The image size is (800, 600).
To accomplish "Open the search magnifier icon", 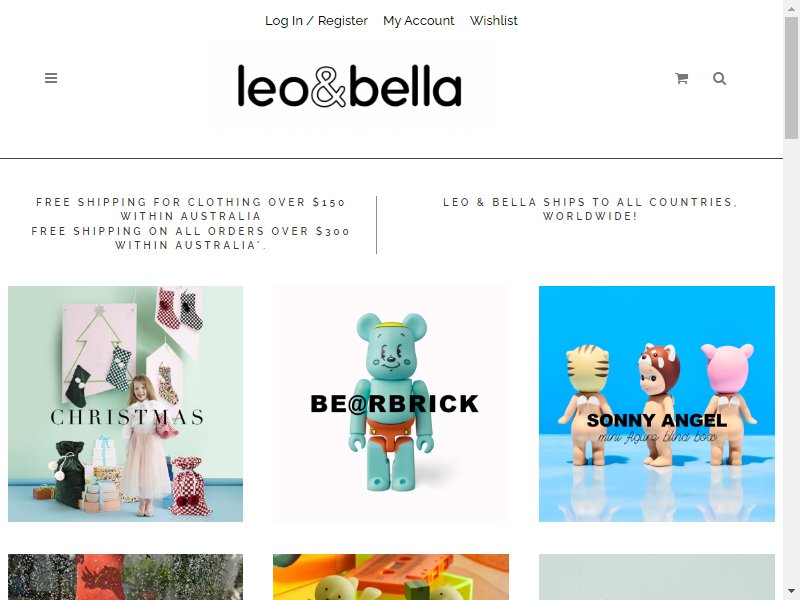I will coord(719,78).
